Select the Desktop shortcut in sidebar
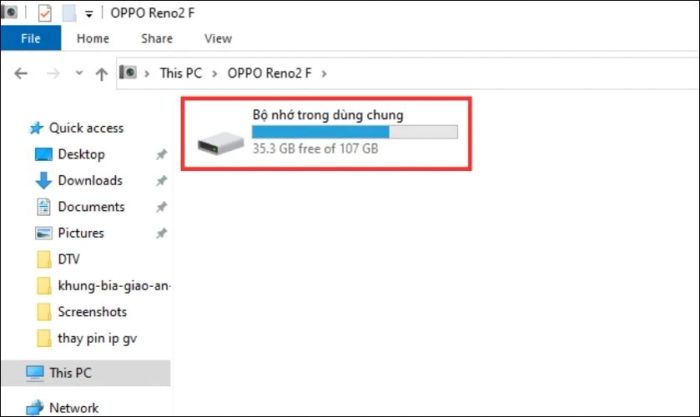 (80, 155)
